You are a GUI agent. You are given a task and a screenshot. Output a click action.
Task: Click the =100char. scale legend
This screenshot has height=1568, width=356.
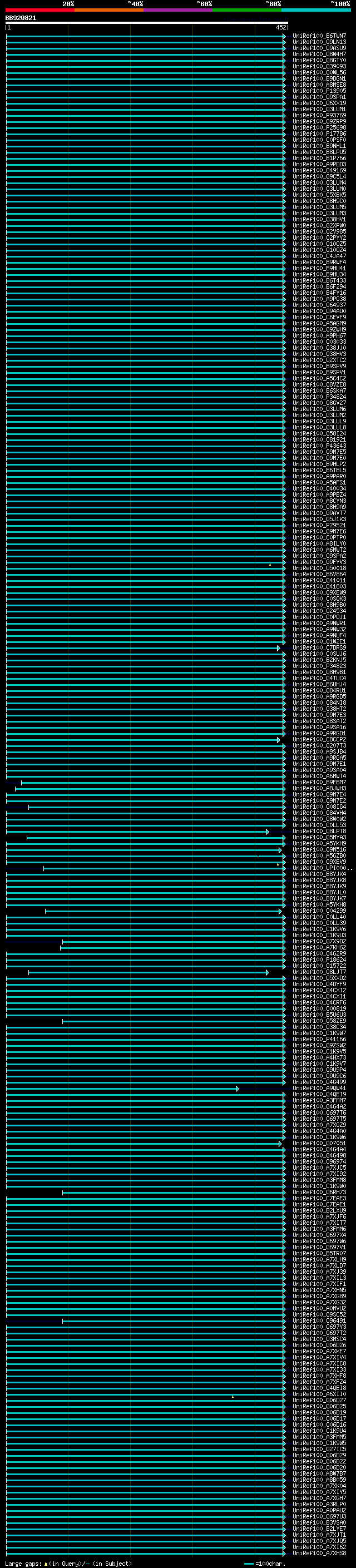[x=265, y=1564]
